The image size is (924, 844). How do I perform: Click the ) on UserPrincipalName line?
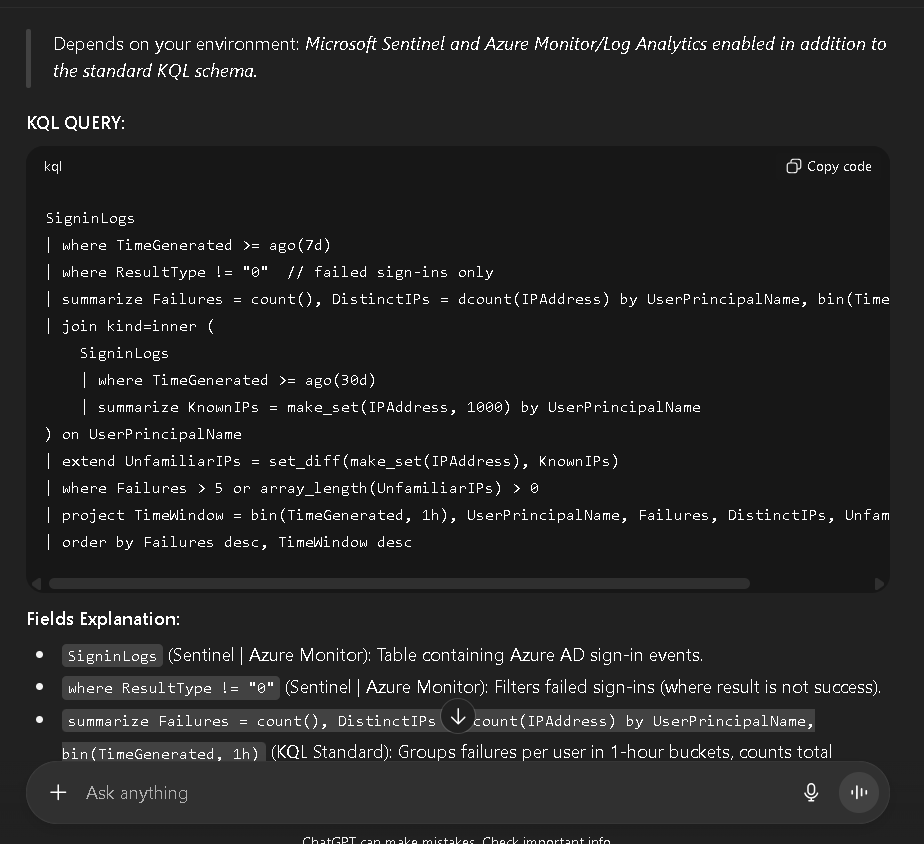tap(144, 434)
